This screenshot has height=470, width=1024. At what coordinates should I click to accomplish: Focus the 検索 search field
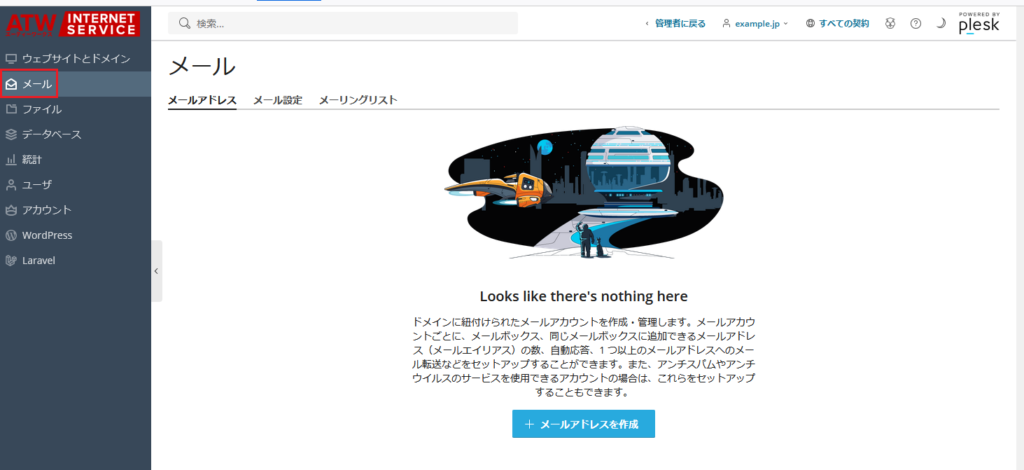tap(343, 24)
